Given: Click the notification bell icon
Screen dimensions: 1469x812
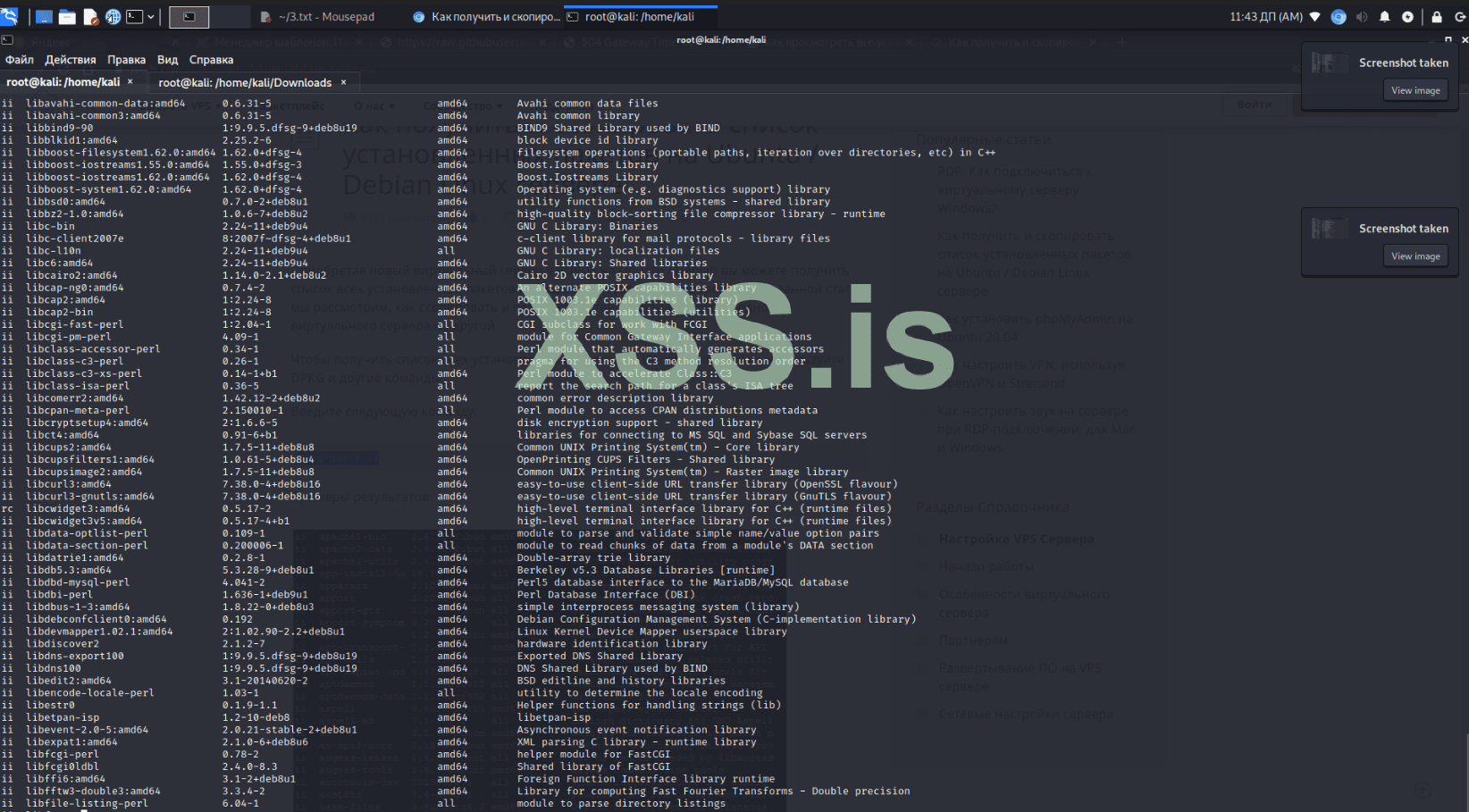Looking at the screenshot, I should point(1384,17).
